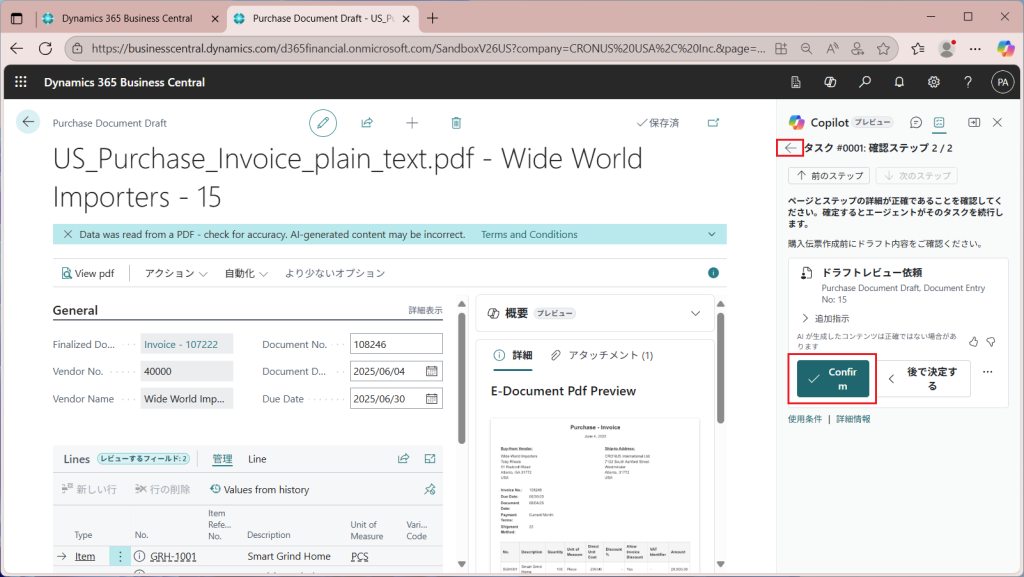
Task: Close the Copilot pane
Action: pyautogui.click(x=997, y=122)
